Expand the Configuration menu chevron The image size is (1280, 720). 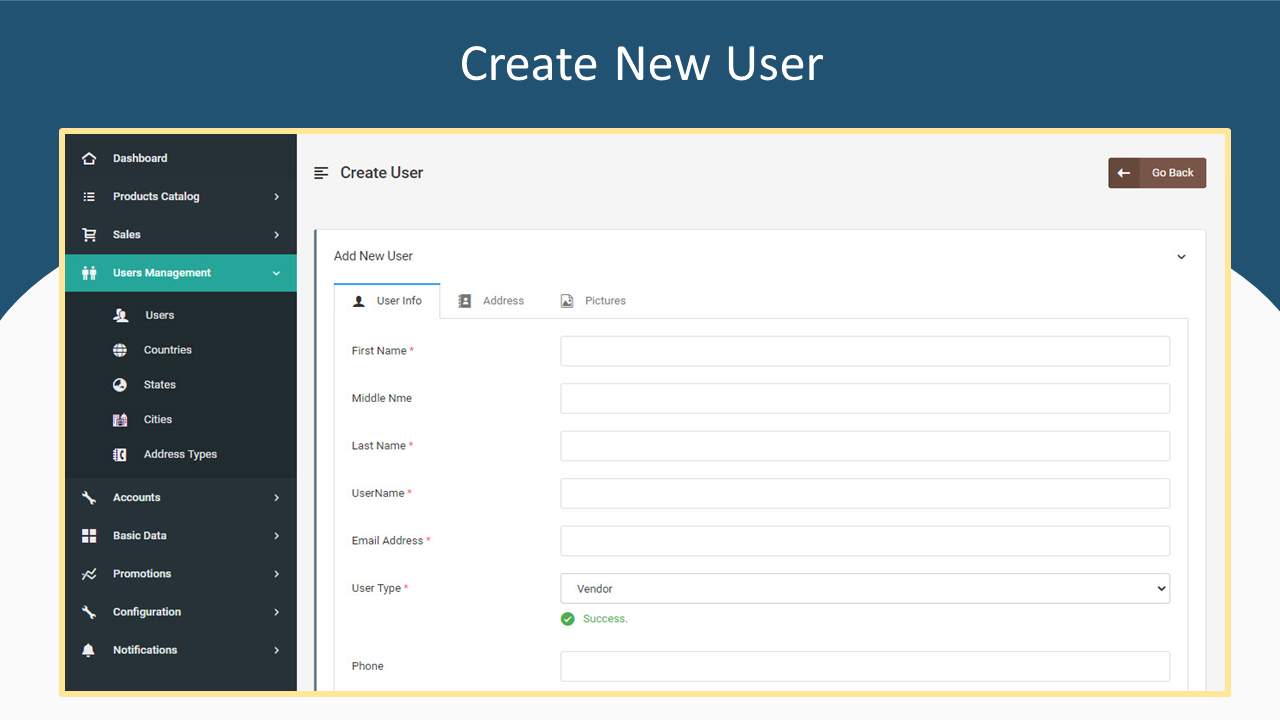pos(277,612)
